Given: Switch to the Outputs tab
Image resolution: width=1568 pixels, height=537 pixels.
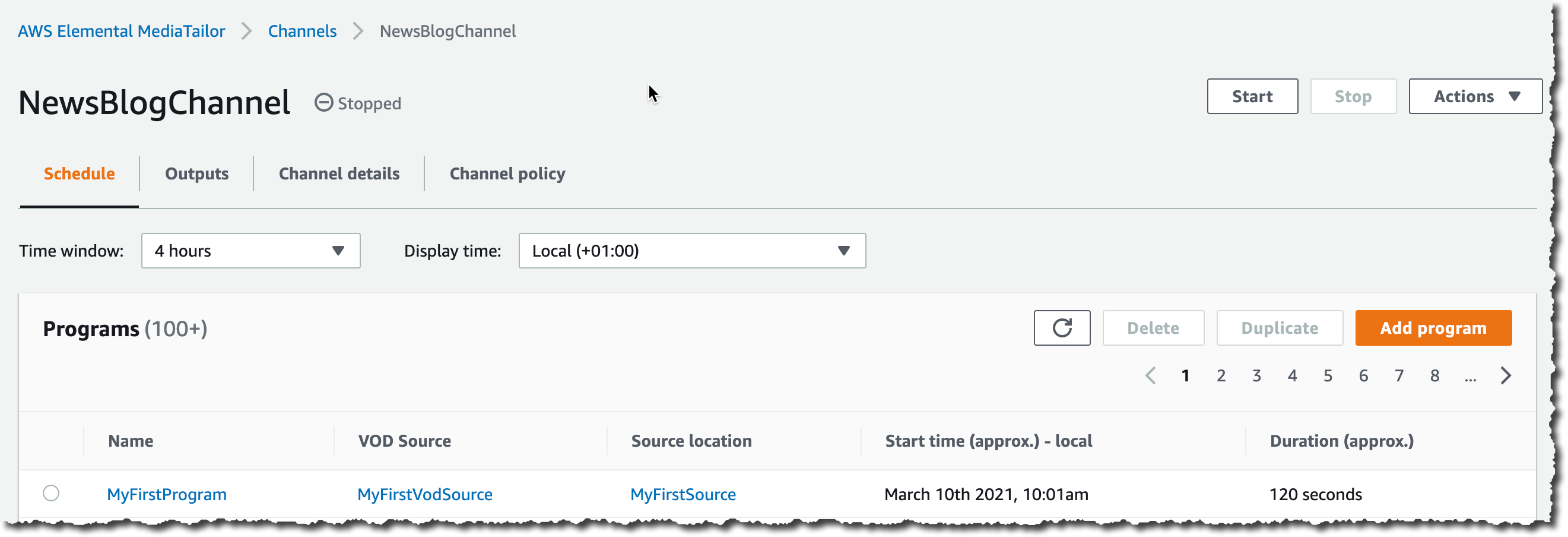Looking at the screenshot, I should [196, 173].
